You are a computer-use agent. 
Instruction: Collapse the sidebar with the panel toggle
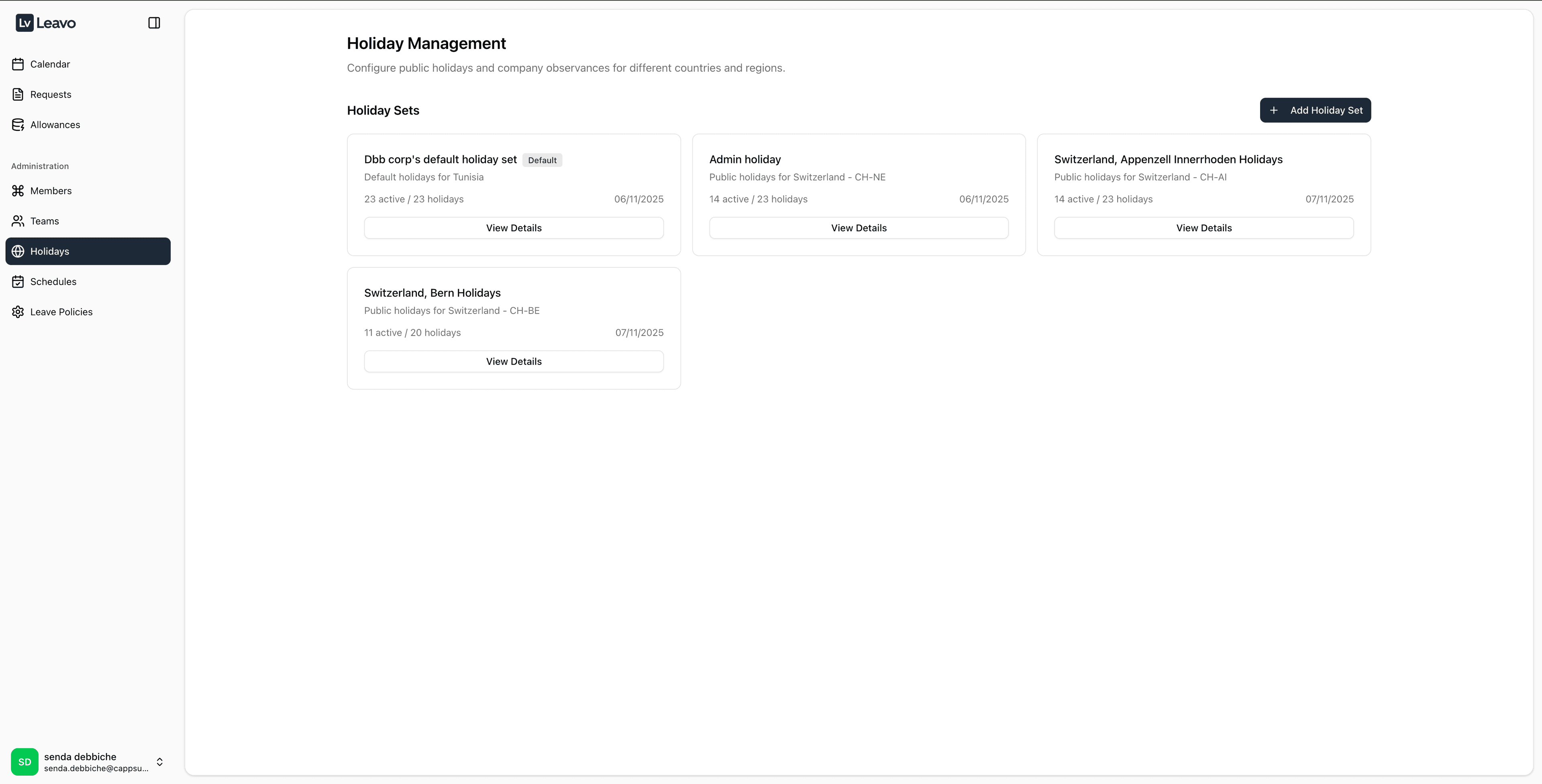(x=154, y=23)
